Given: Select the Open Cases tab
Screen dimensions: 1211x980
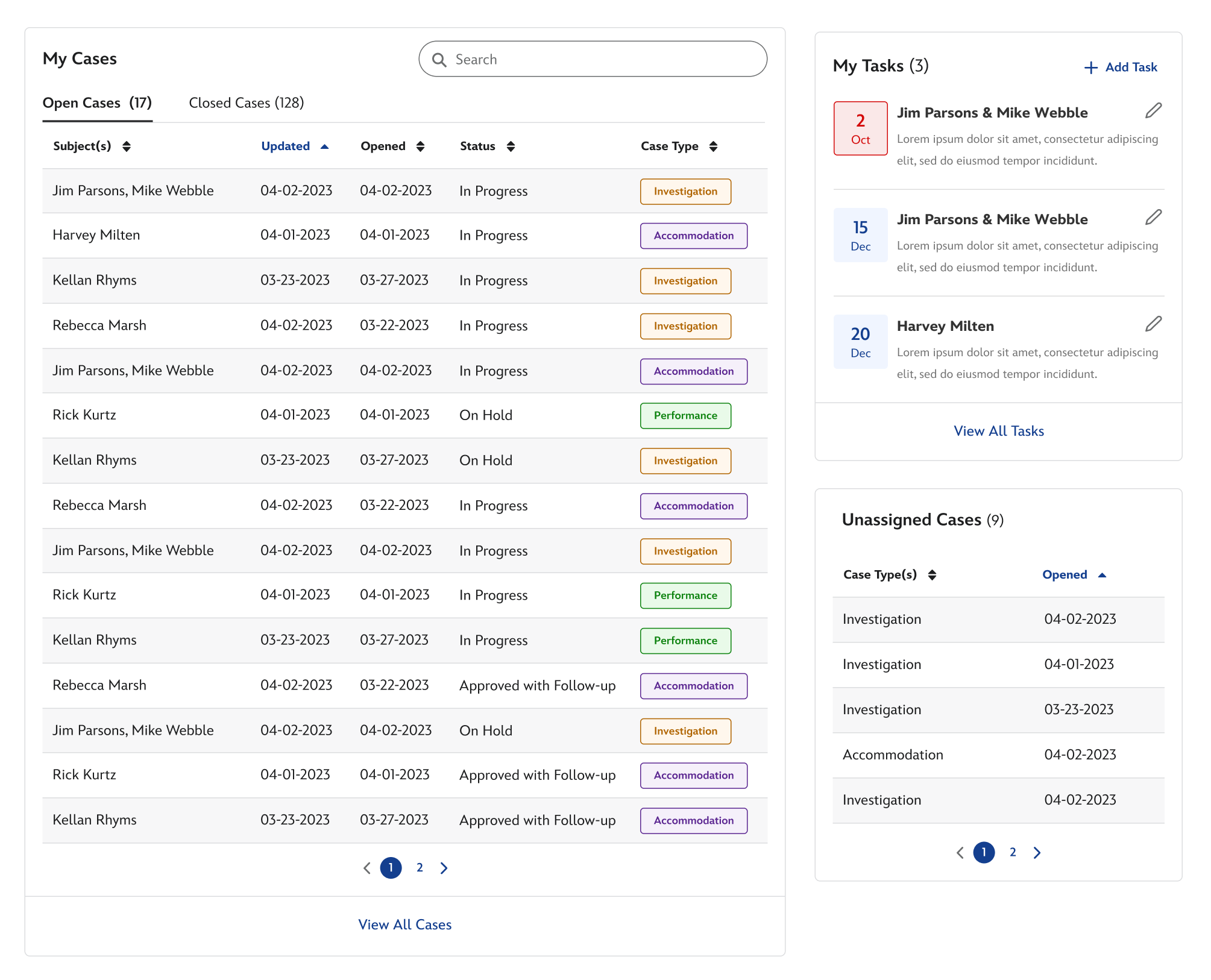Looking at the screenshot, I should [97, 103].
